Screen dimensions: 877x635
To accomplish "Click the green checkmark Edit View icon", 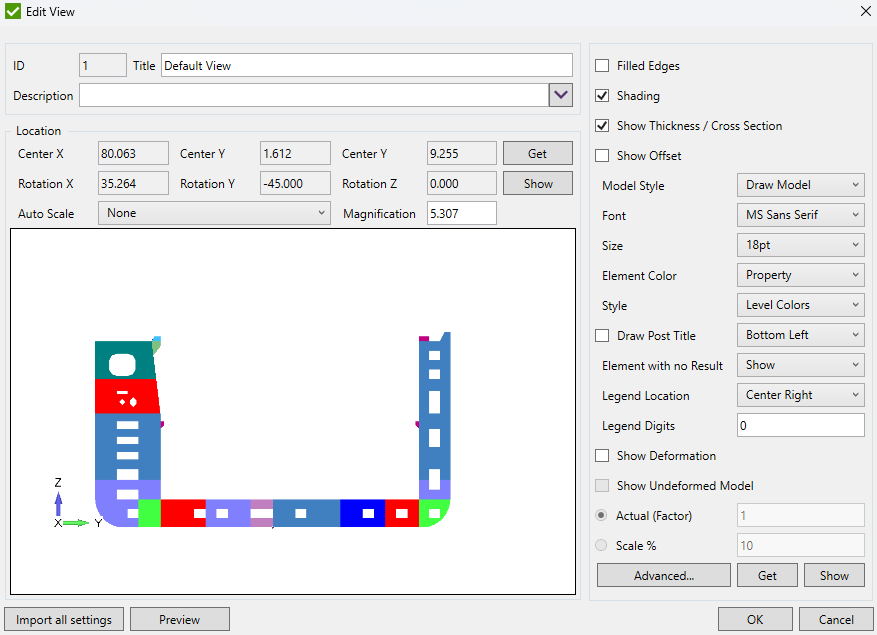I will (12, 11).
